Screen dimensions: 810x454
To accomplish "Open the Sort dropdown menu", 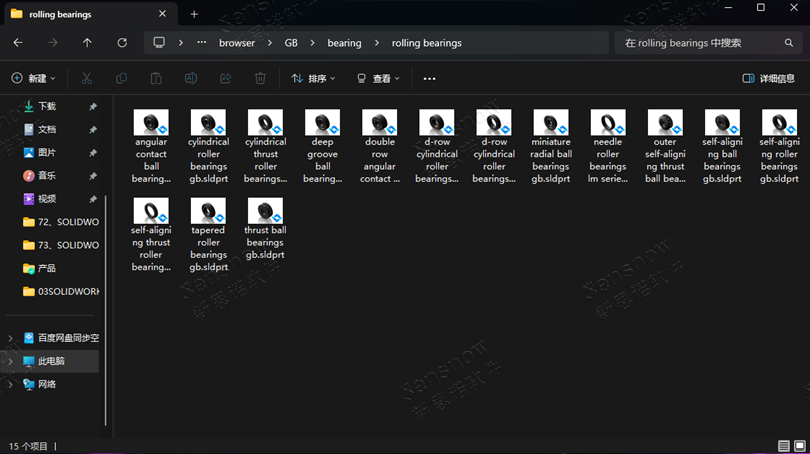I will pos(313,78).
